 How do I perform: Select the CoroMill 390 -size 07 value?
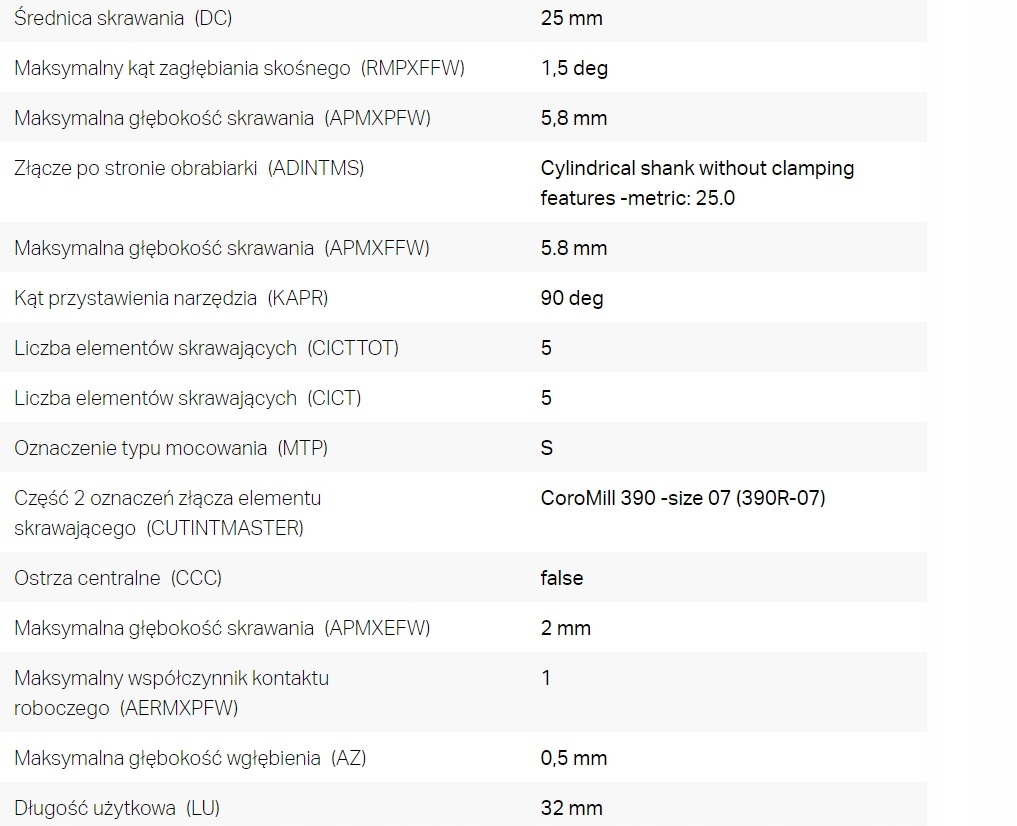click(x=683, y=498)
